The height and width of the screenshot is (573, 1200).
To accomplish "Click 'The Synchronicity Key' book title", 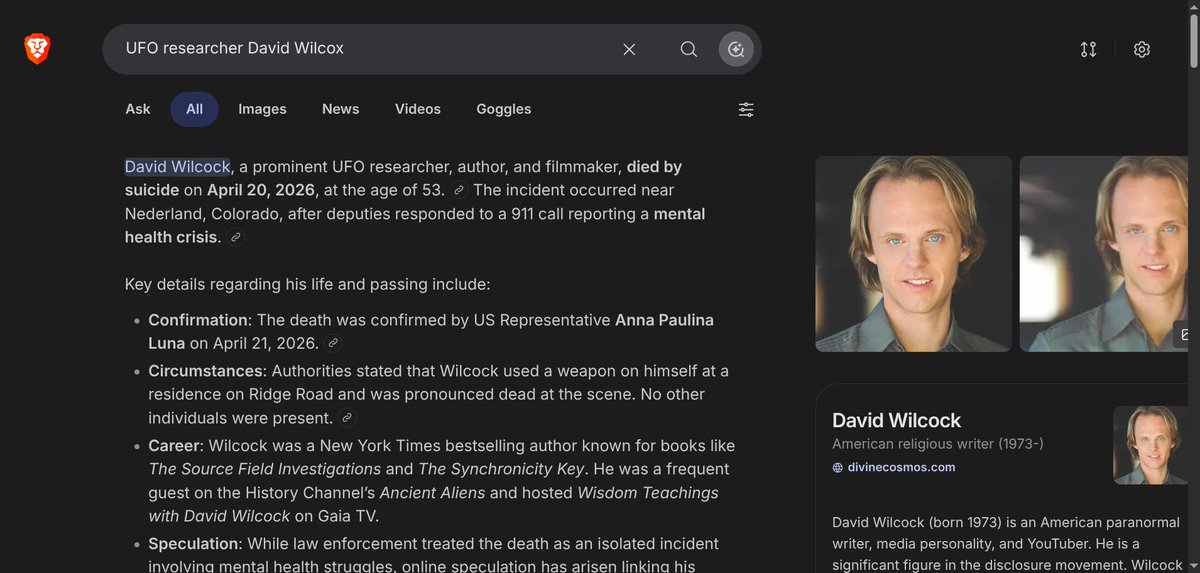I will pos(500,469).
